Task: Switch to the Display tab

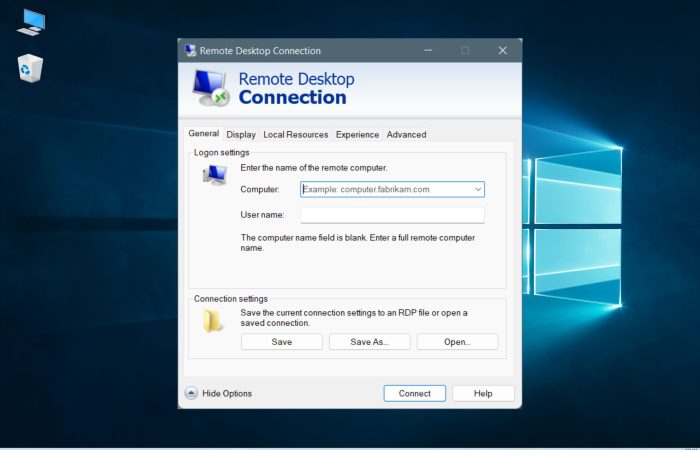Action: [x=241, y=134]
